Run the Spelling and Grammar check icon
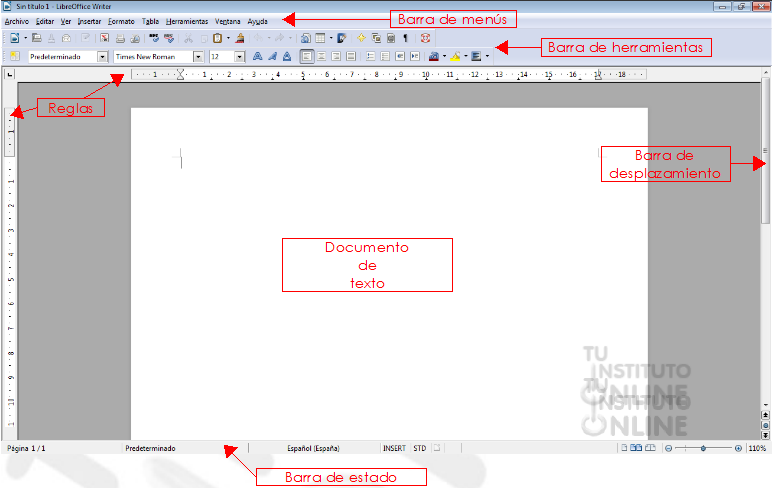 click(x=154, y=38)
